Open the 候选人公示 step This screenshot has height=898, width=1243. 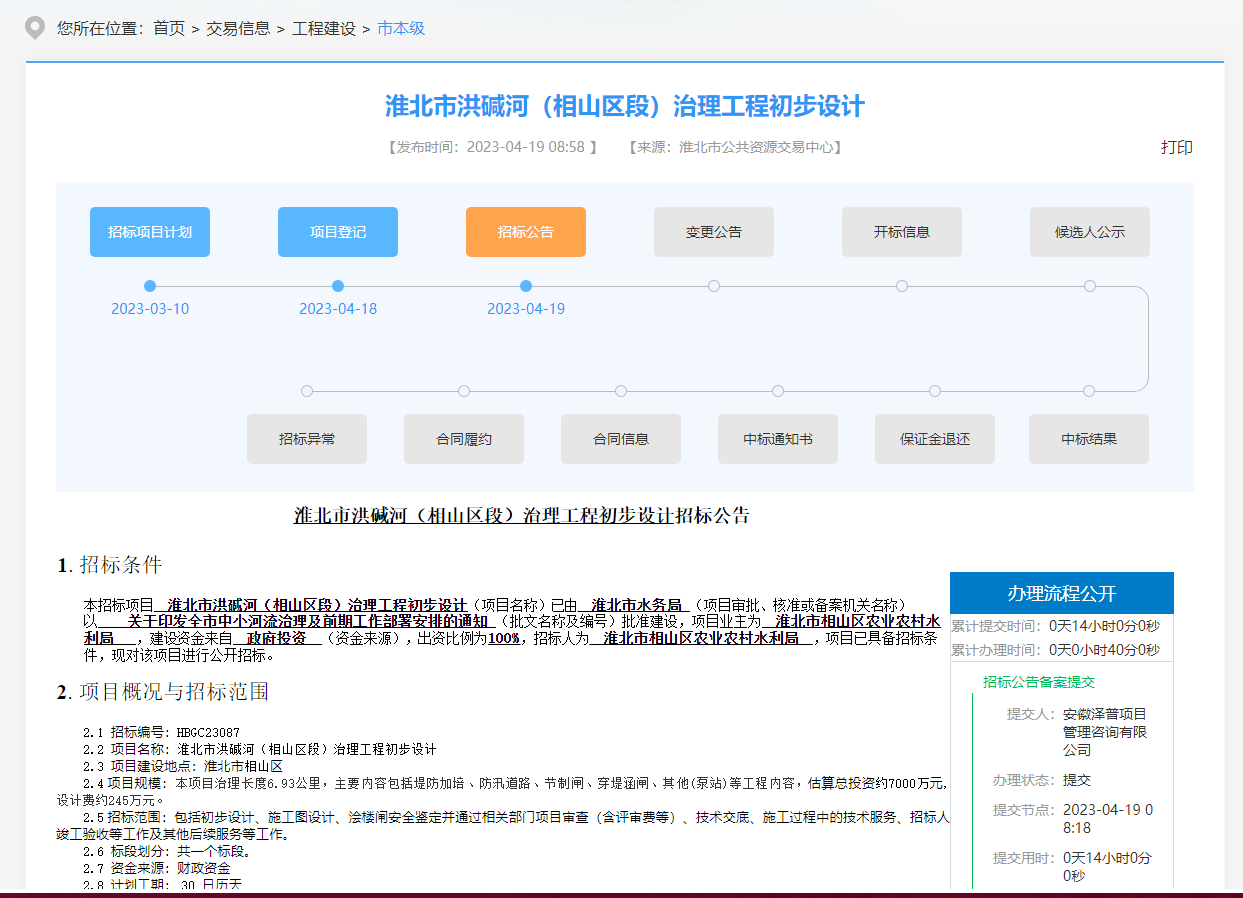click(1090, 232)
